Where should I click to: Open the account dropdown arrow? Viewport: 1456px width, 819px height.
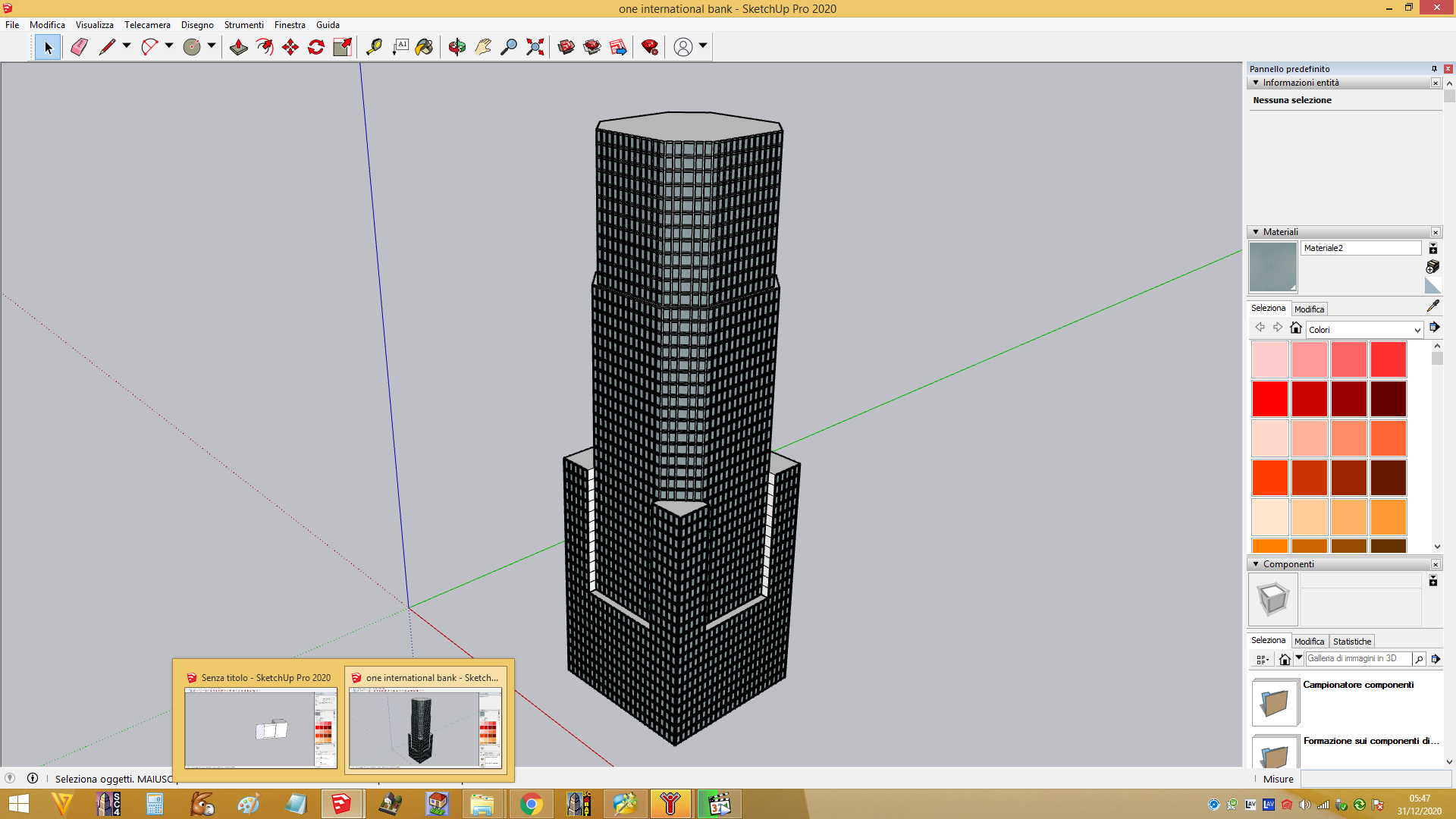click(703, 46)
